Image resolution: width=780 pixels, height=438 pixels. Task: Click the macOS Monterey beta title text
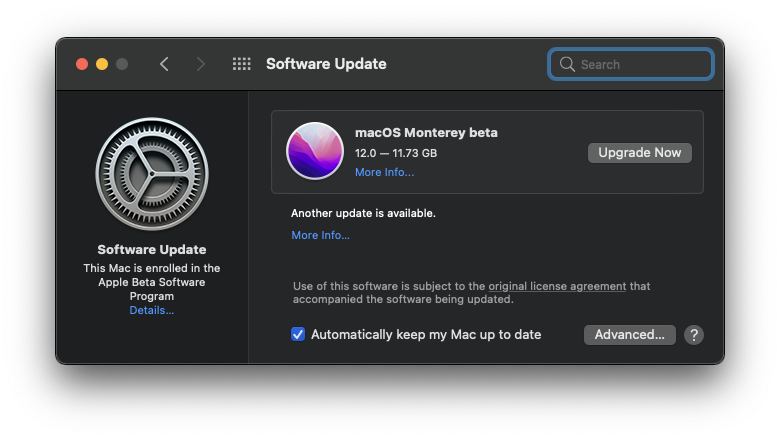(x=426, y=133)
